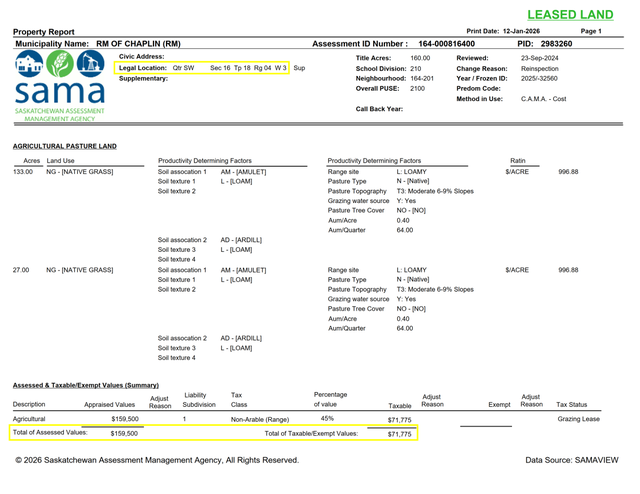Click the Saskatchewan Assessment Management Agency copyright text
640x494 pixels.
(x=157, y=460)
